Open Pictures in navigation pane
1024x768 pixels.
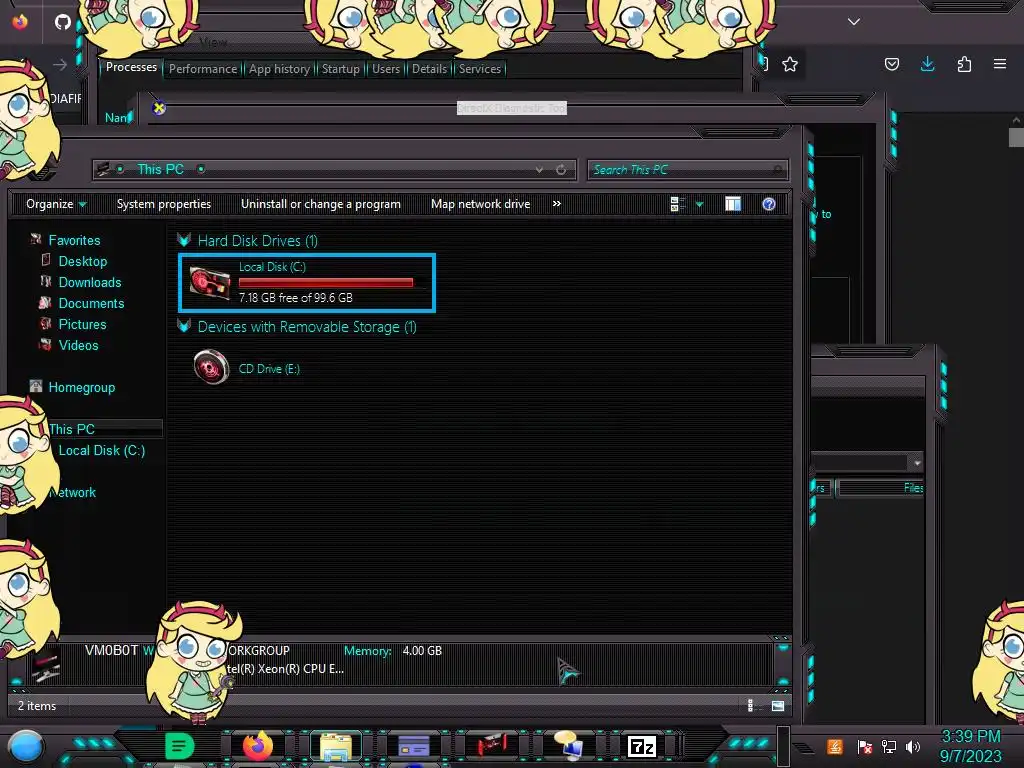[82, 324]
